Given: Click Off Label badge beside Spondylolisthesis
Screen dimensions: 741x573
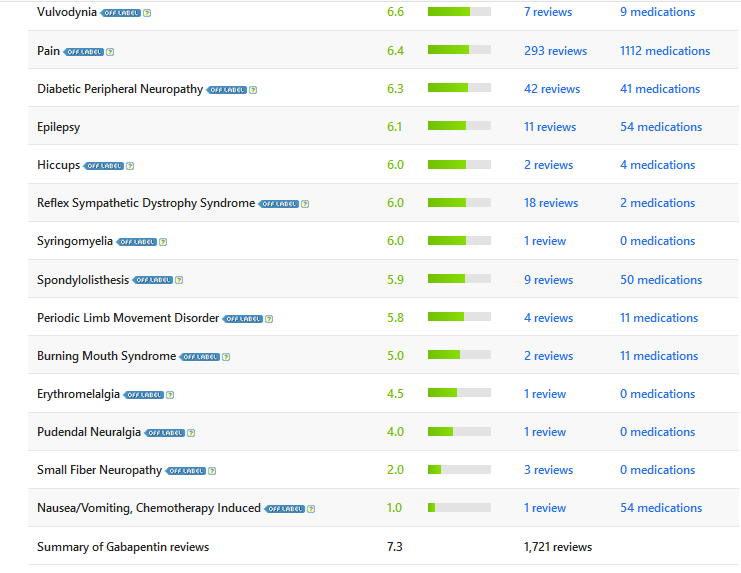Looking at the screenshot, I should tap(152, 281).
